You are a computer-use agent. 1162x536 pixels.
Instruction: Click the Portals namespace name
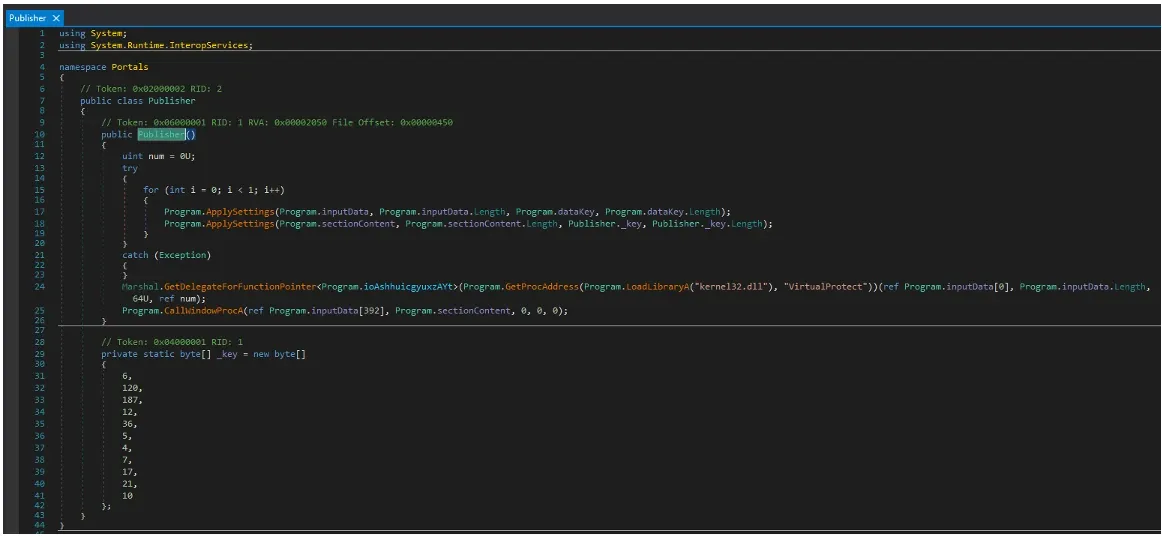[x=130, y=67]
